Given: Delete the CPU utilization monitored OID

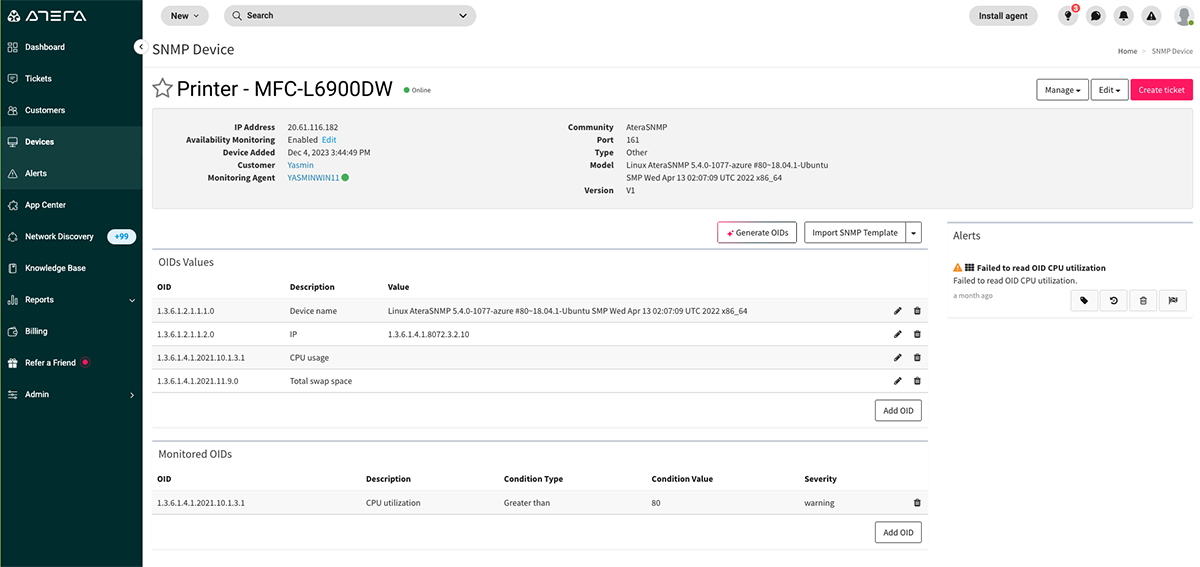Looking at the screenshot, I should pyautogui.click(x=917, y=503).
